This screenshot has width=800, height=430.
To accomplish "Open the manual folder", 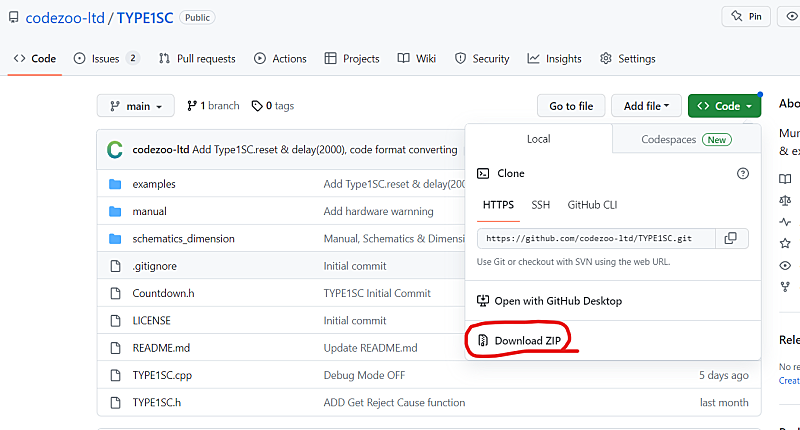I will [149, 211].
